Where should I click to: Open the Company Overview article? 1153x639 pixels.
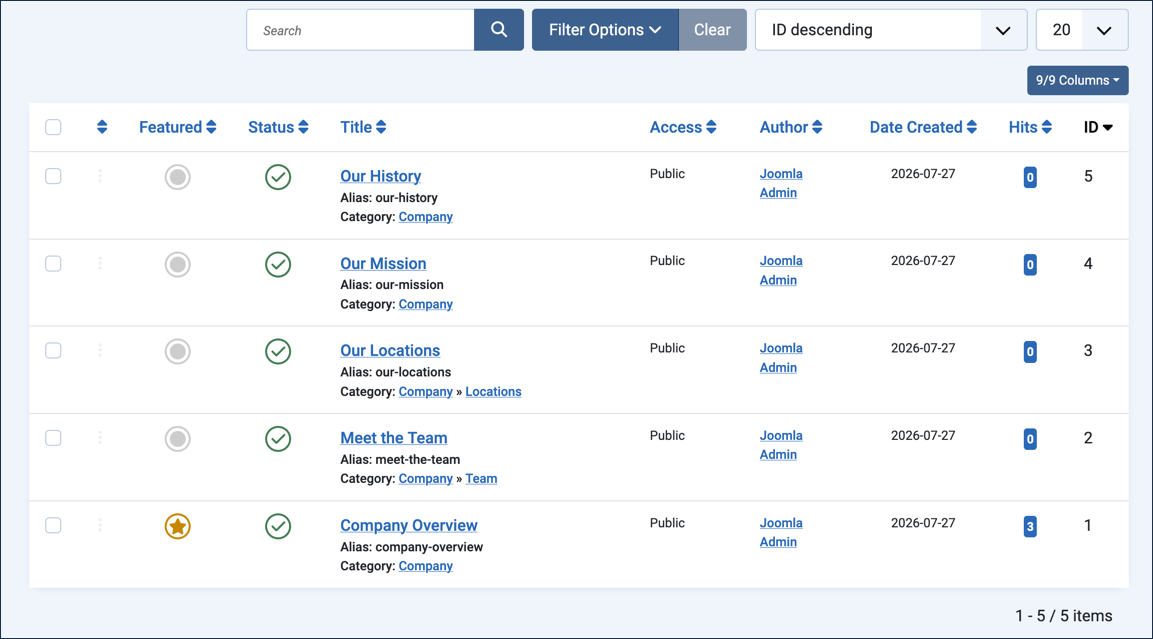(x=409, y=526)
